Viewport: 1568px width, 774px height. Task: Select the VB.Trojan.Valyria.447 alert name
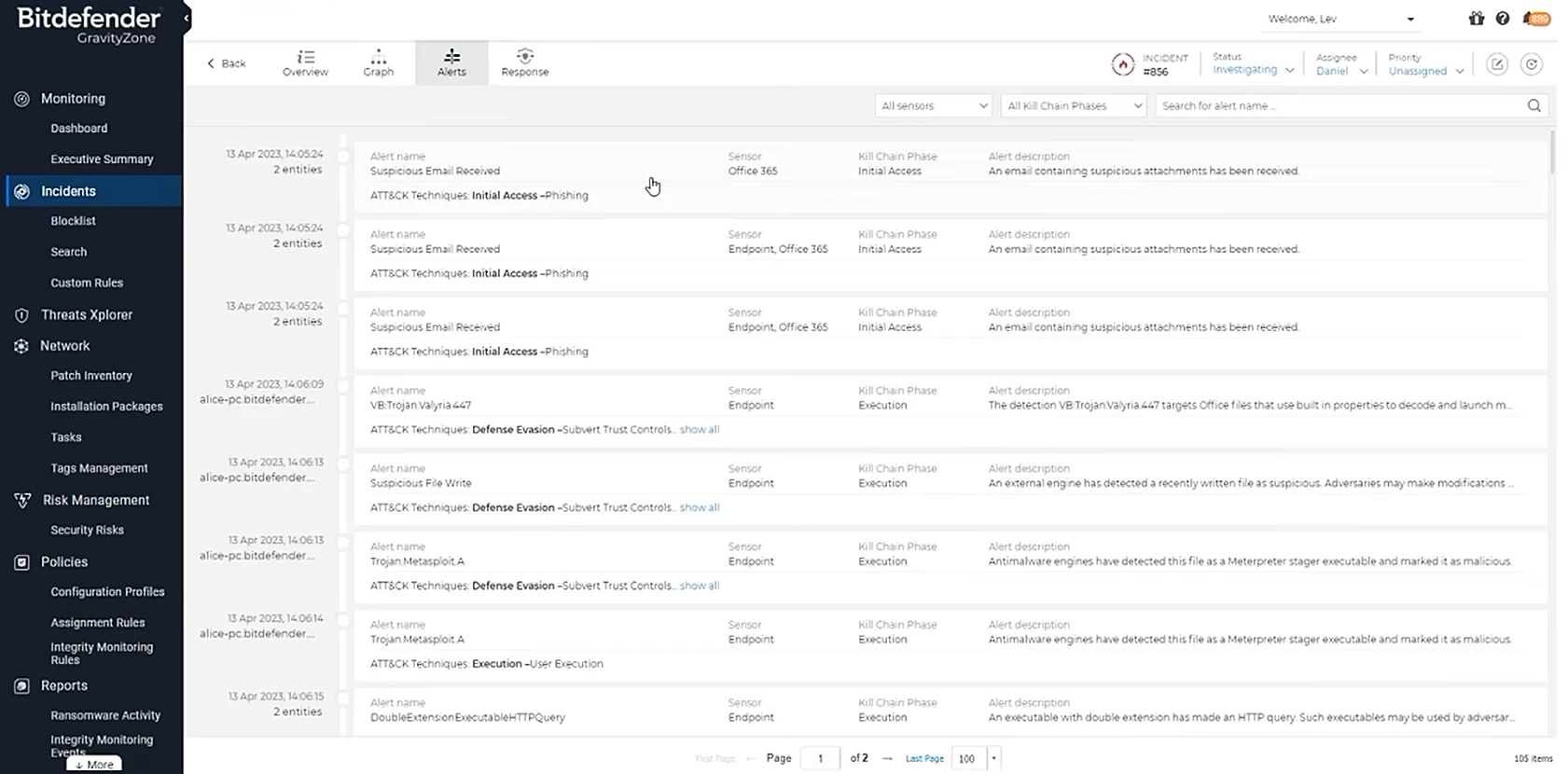[x=421, y=406]
